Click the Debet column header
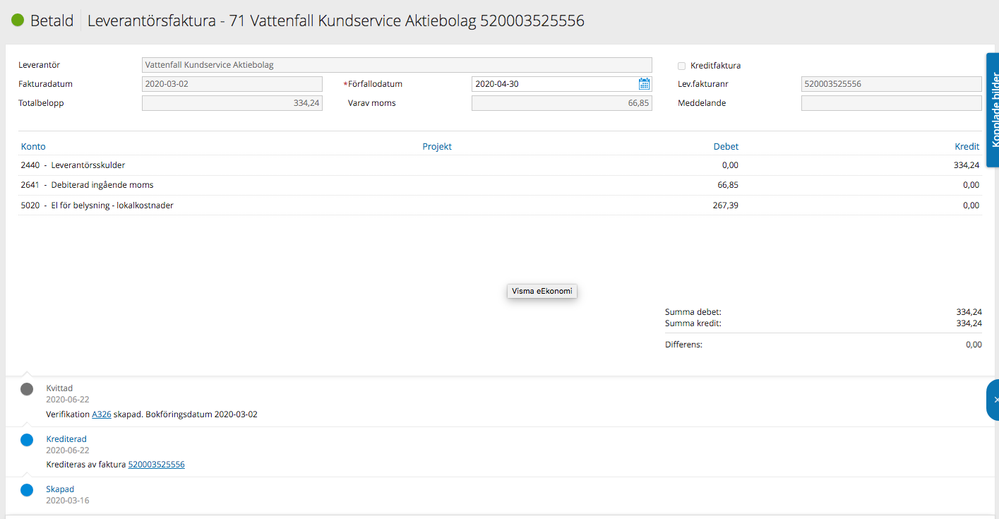999x519 pixels. pos(726,146)
